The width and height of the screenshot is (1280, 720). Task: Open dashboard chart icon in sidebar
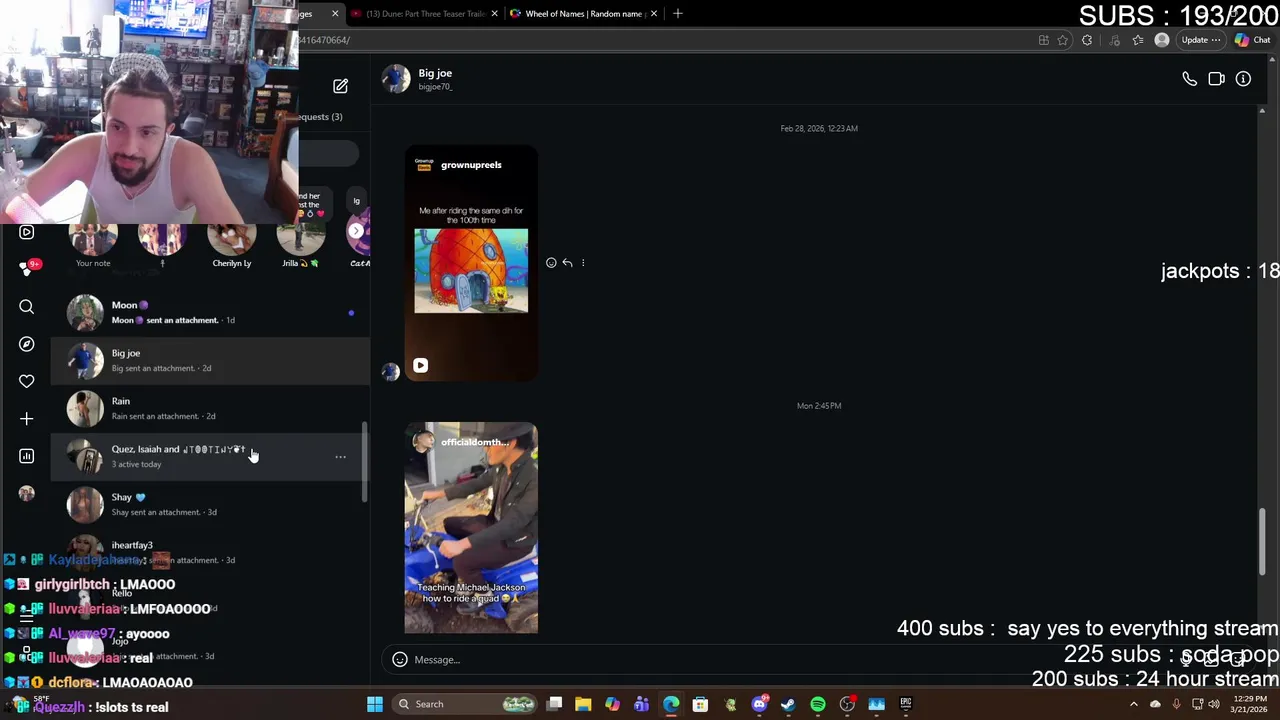pyautogui.click(x=27, y=456)
